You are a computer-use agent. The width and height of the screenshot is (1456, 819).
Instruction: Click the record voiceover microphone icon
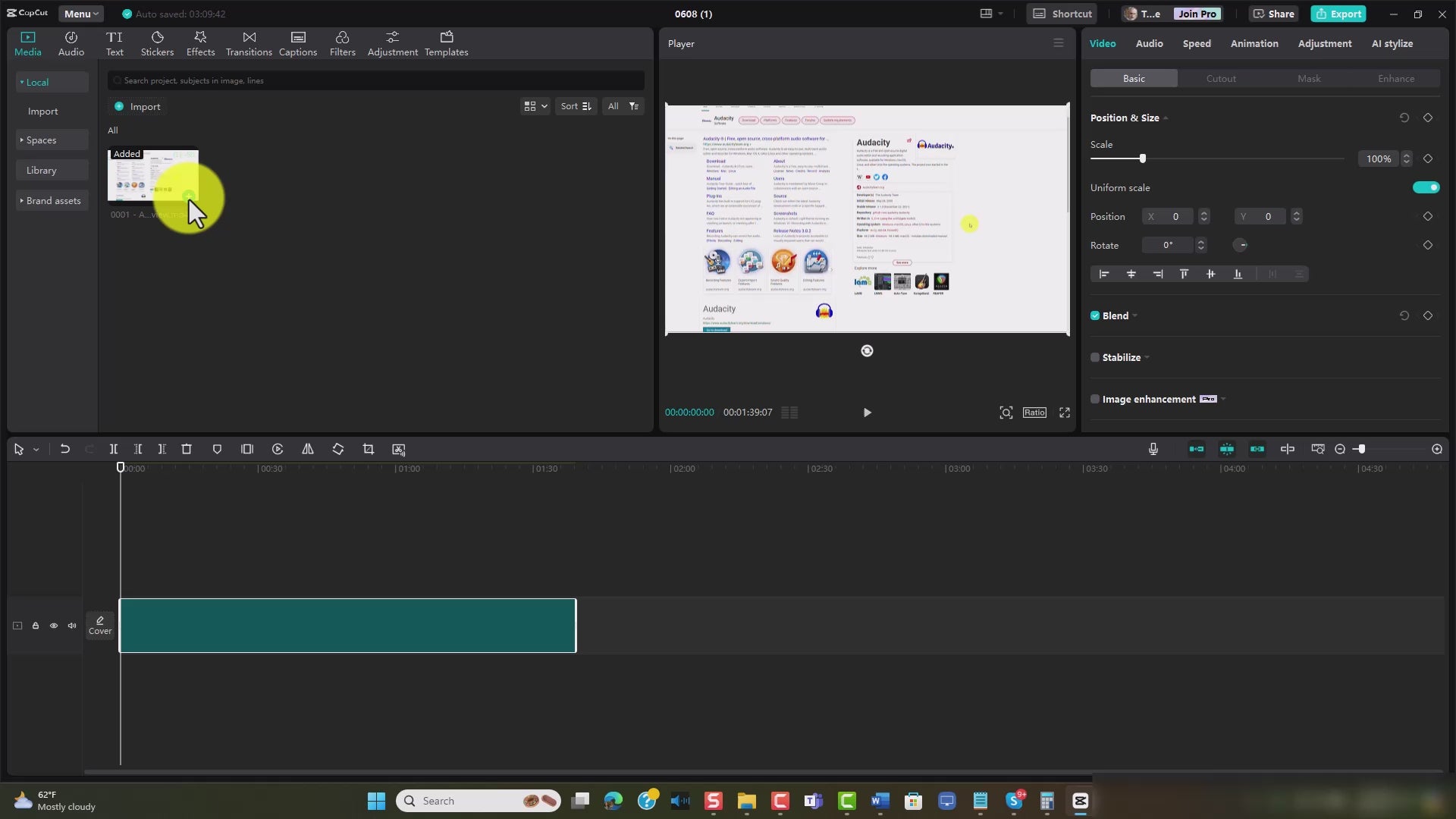[1153, 449]
